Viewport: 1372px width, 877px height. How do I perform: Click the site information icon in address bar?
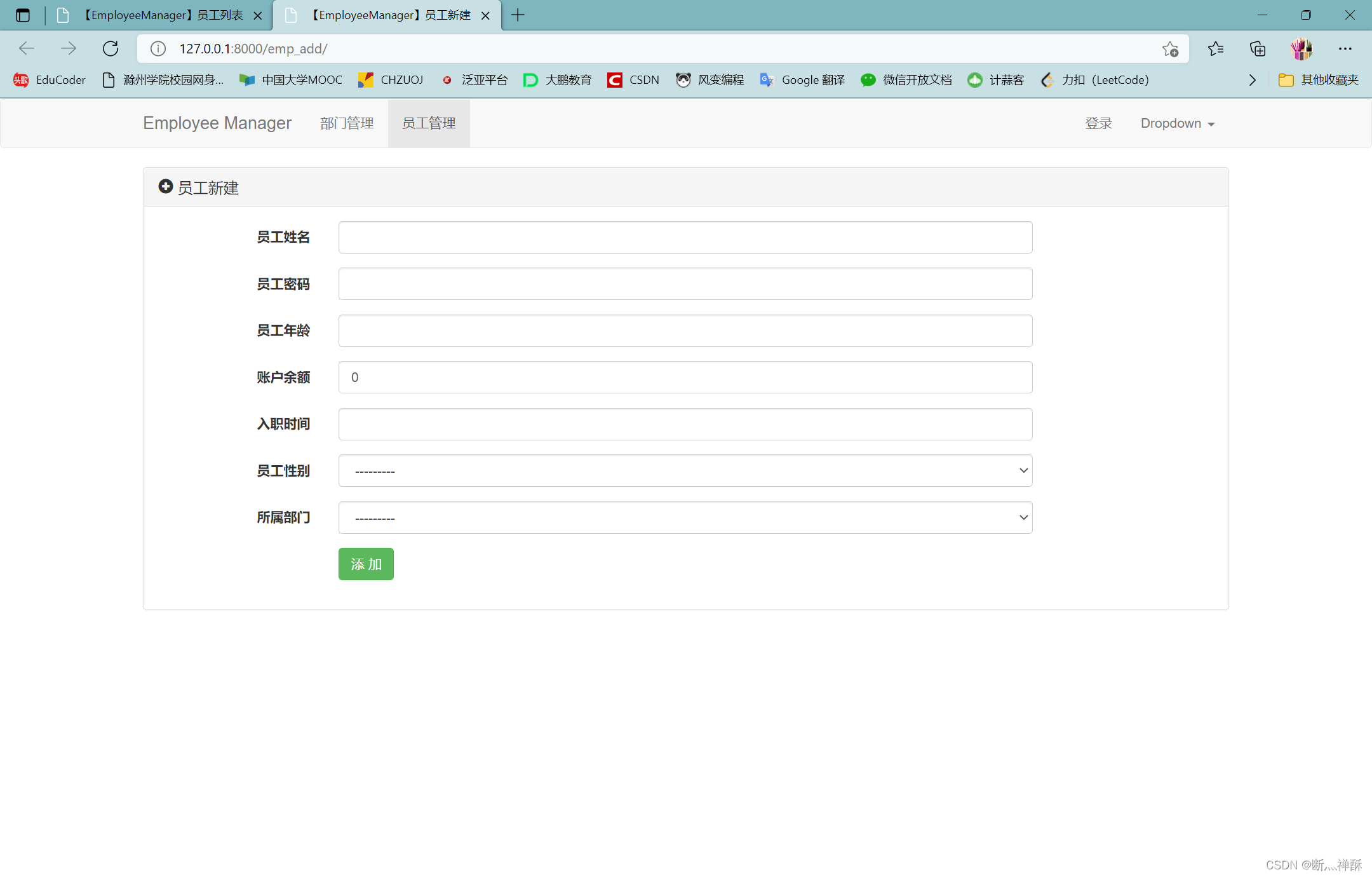pyautogui.click(x=158, y=48)
